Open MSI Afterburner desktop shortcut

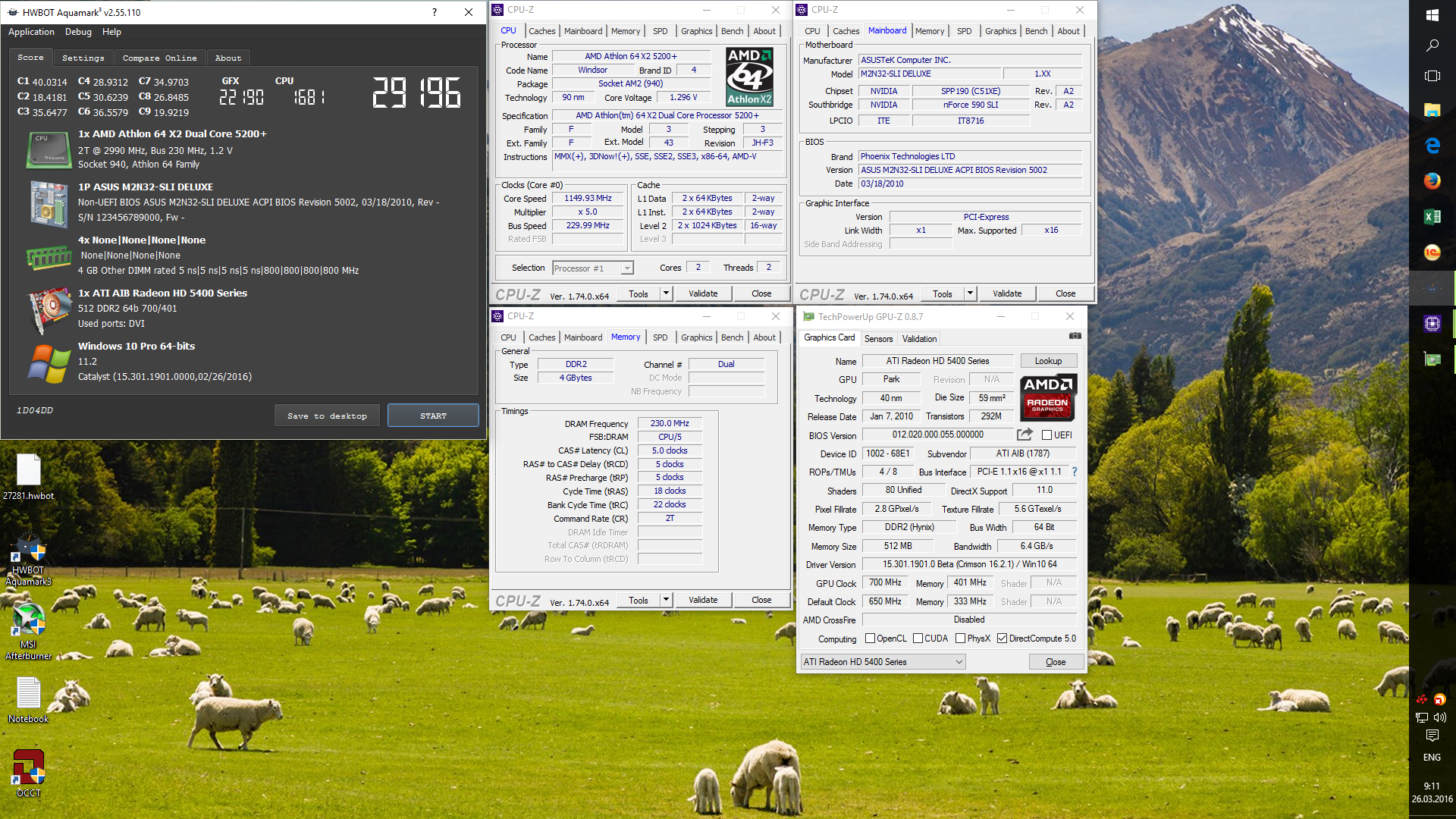29,632
